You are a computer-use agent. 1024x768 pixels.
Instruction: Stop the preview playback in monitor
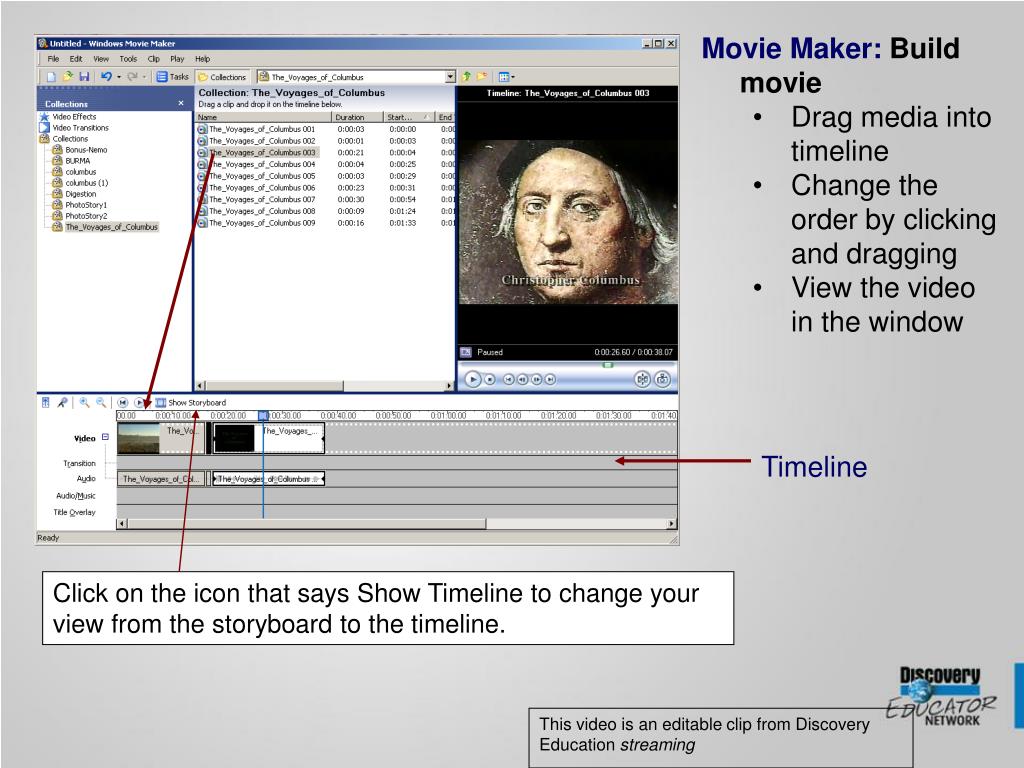tap(490, 379)
